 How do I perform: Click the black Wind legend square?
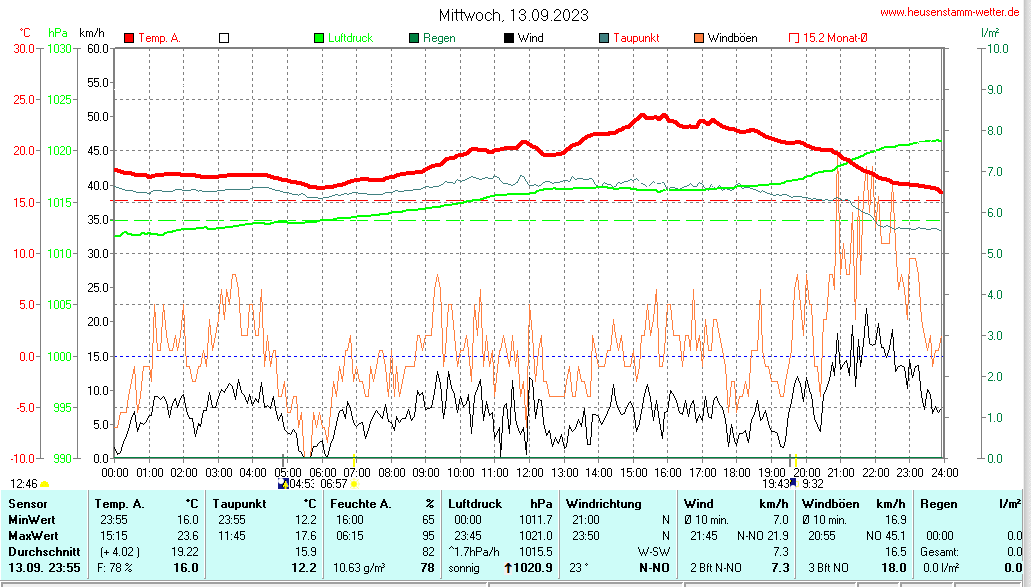(509, 38)
